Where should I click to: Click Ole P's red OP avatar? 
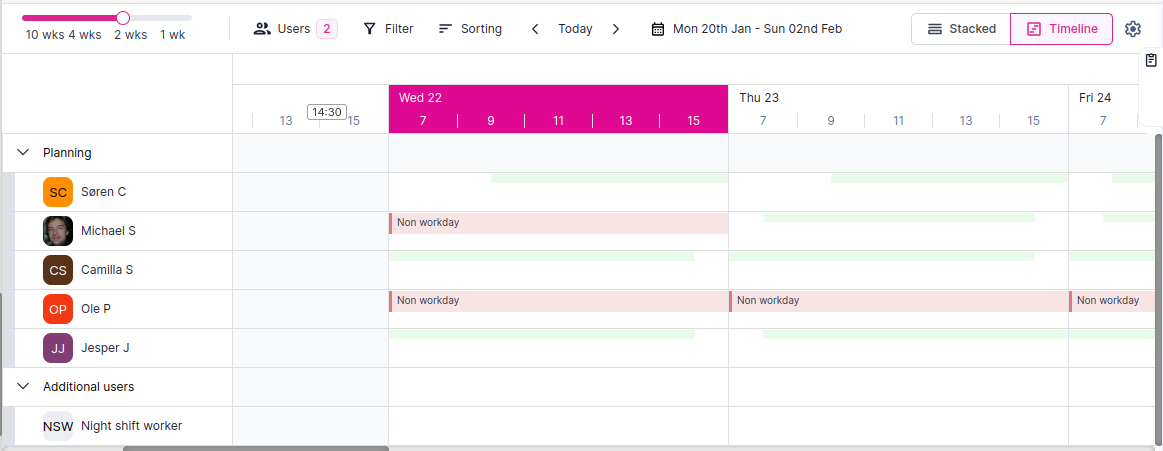pos(58,309)
